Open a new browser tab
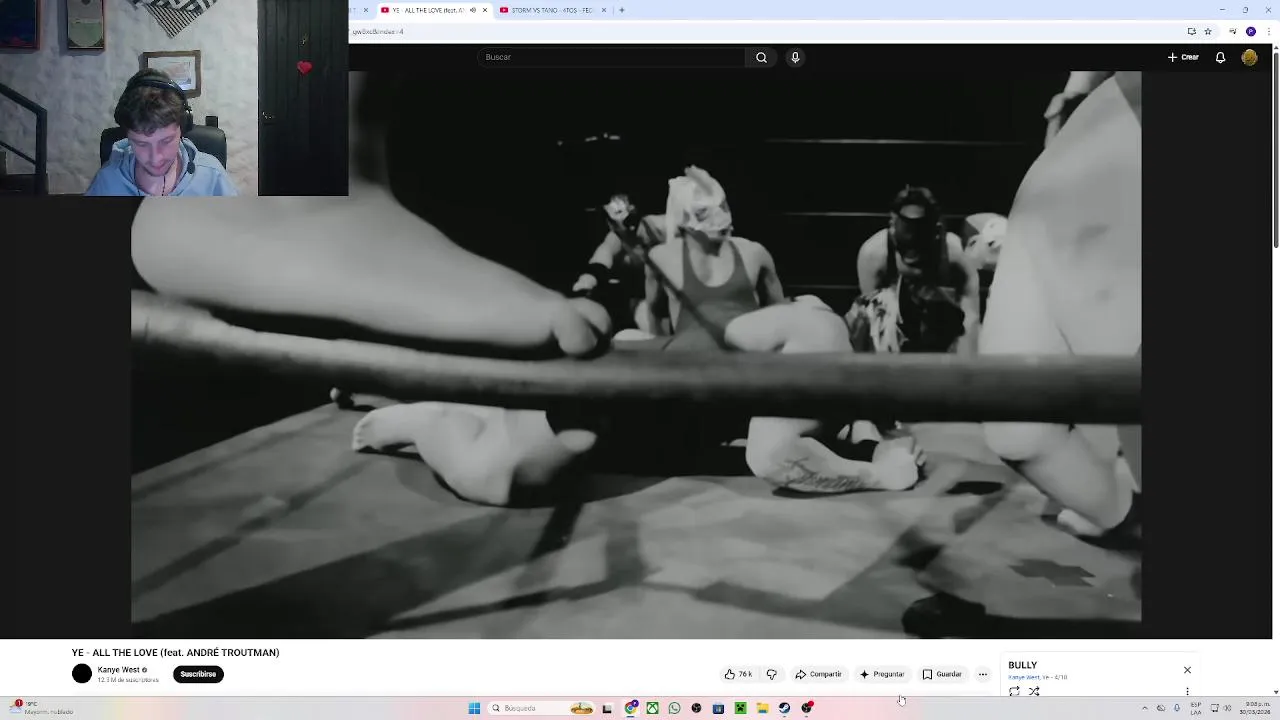Screen dimensions: 1280x720 pyautogui.click(x=622, y=10)
